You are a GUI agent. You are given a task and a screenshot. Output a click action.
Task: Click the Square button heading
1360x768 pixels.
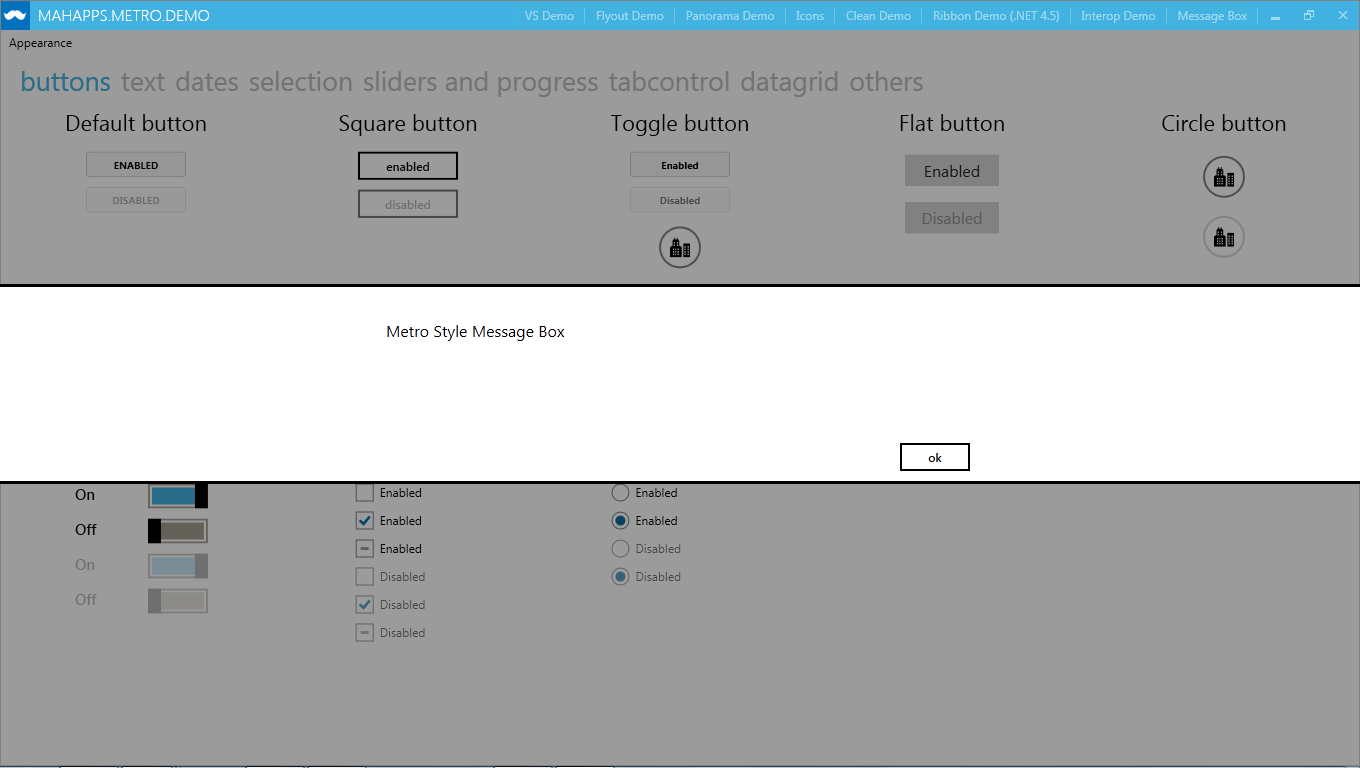[x=408, y=124]
